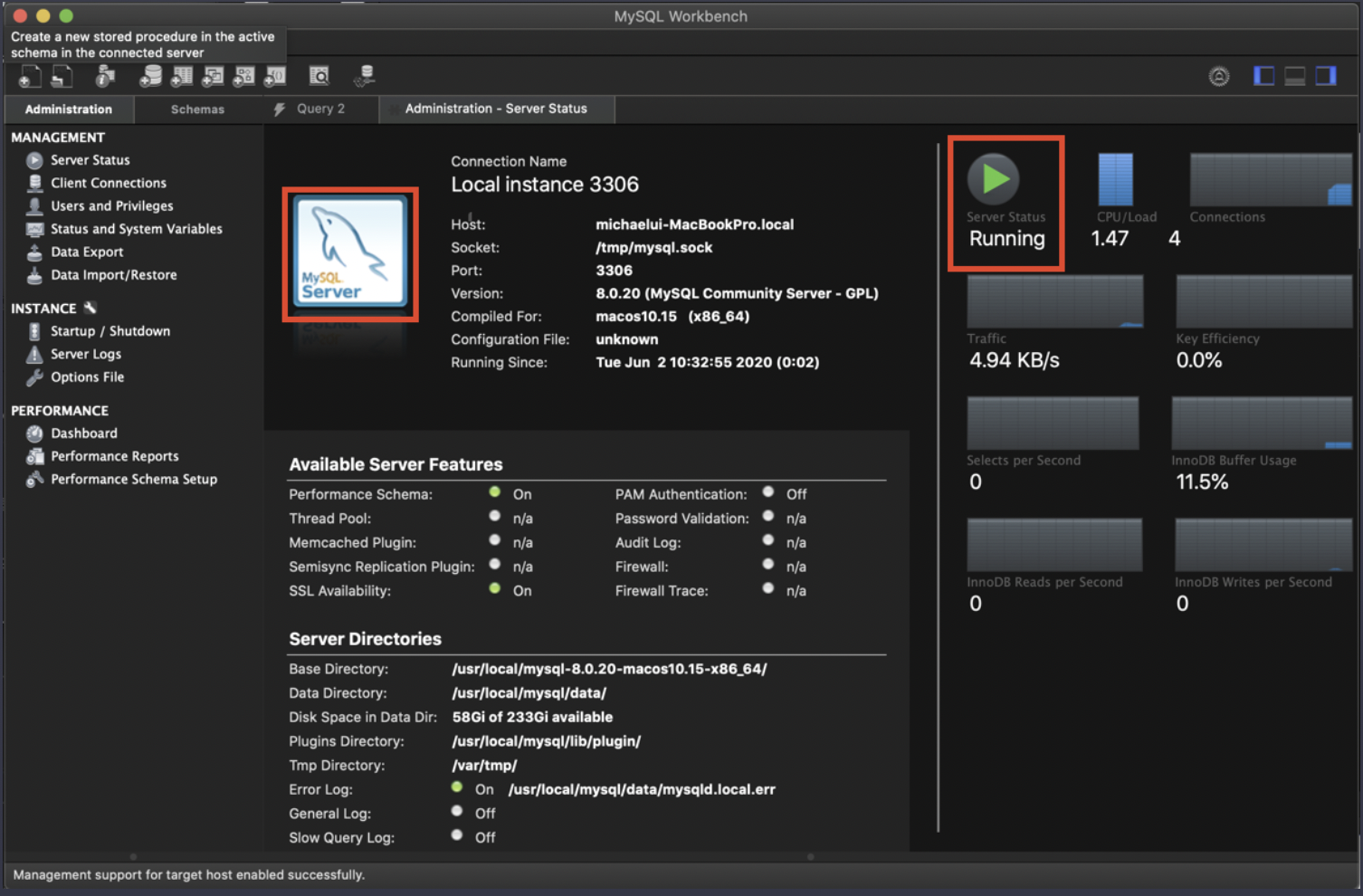Click the 'Local instance 3306' connection name
Image resolution: width=1363 pixels, height=896 pixels.
pyautogui.click(x=545, y=185)
